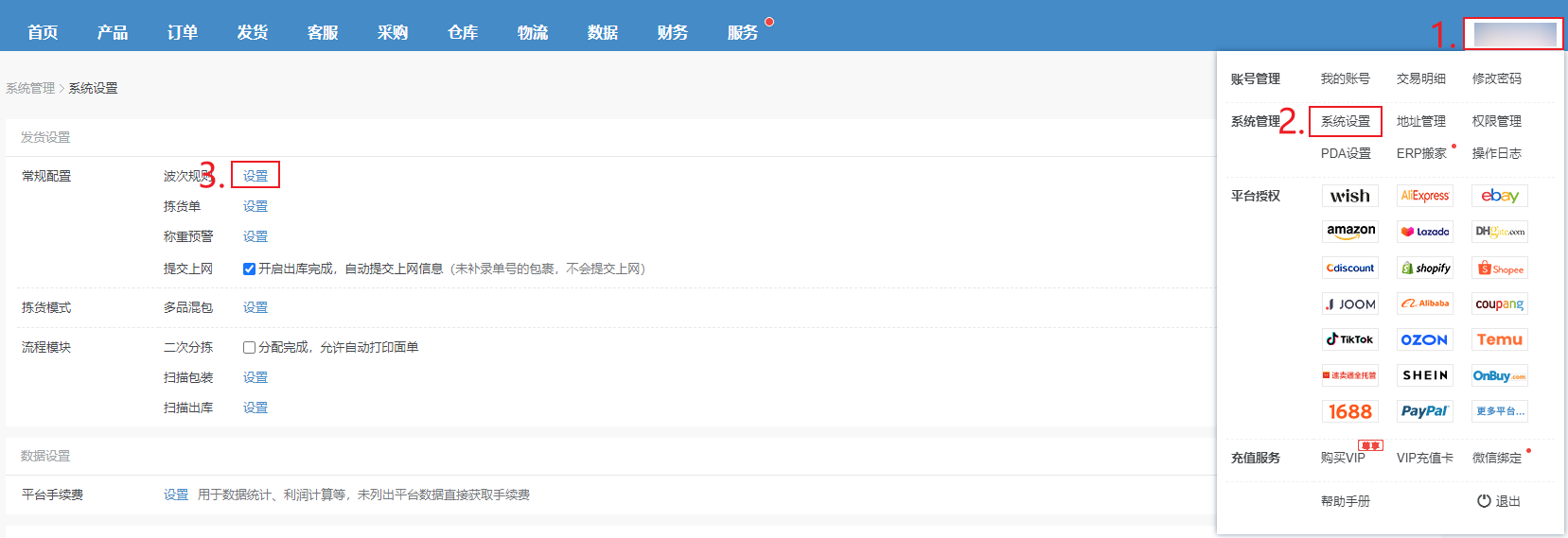This screenshot has width=1568, height=538.
Task: Open the Shopify platform authorization
Action: 1425,268
